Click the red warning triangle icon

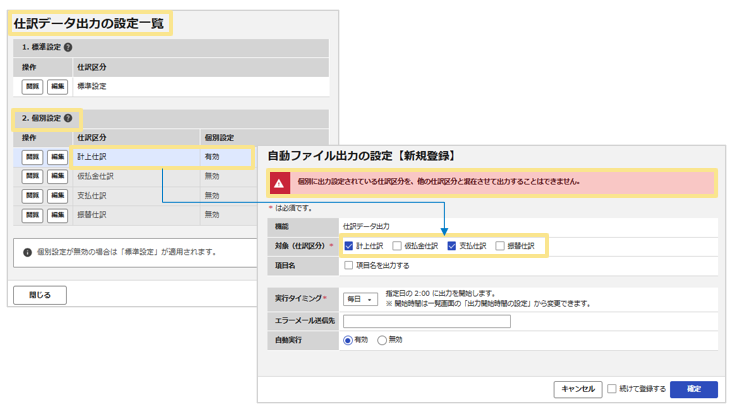[279, 183]
